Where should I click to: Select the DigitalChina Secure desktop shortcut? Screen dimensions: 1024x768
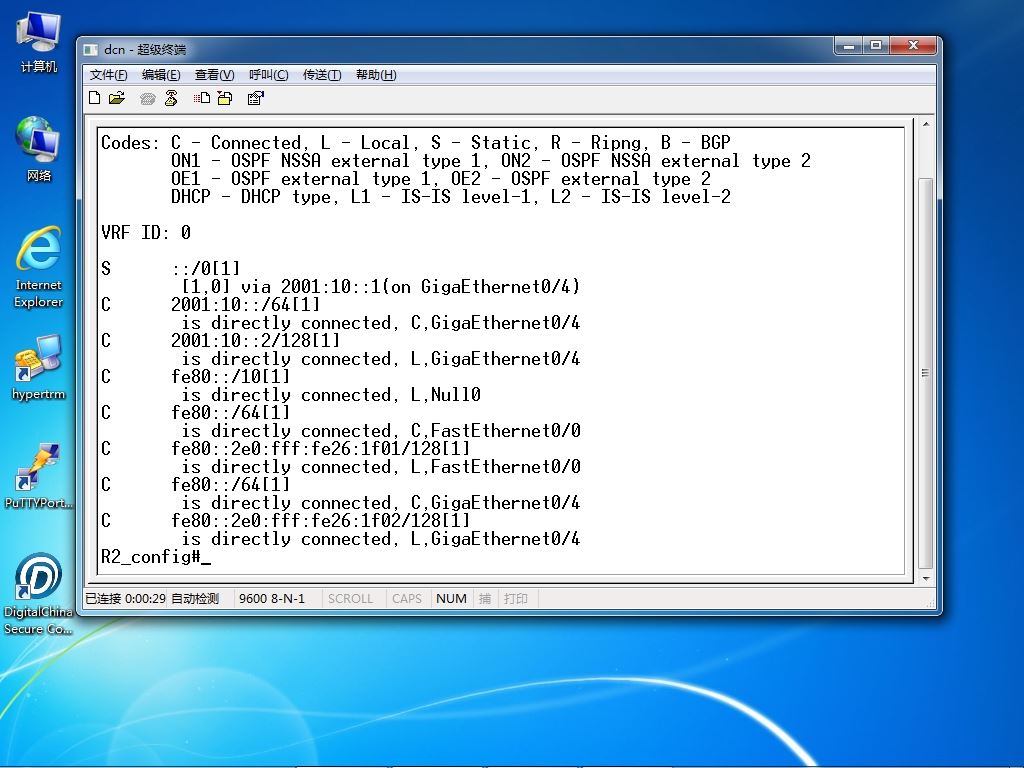(39, 594)
